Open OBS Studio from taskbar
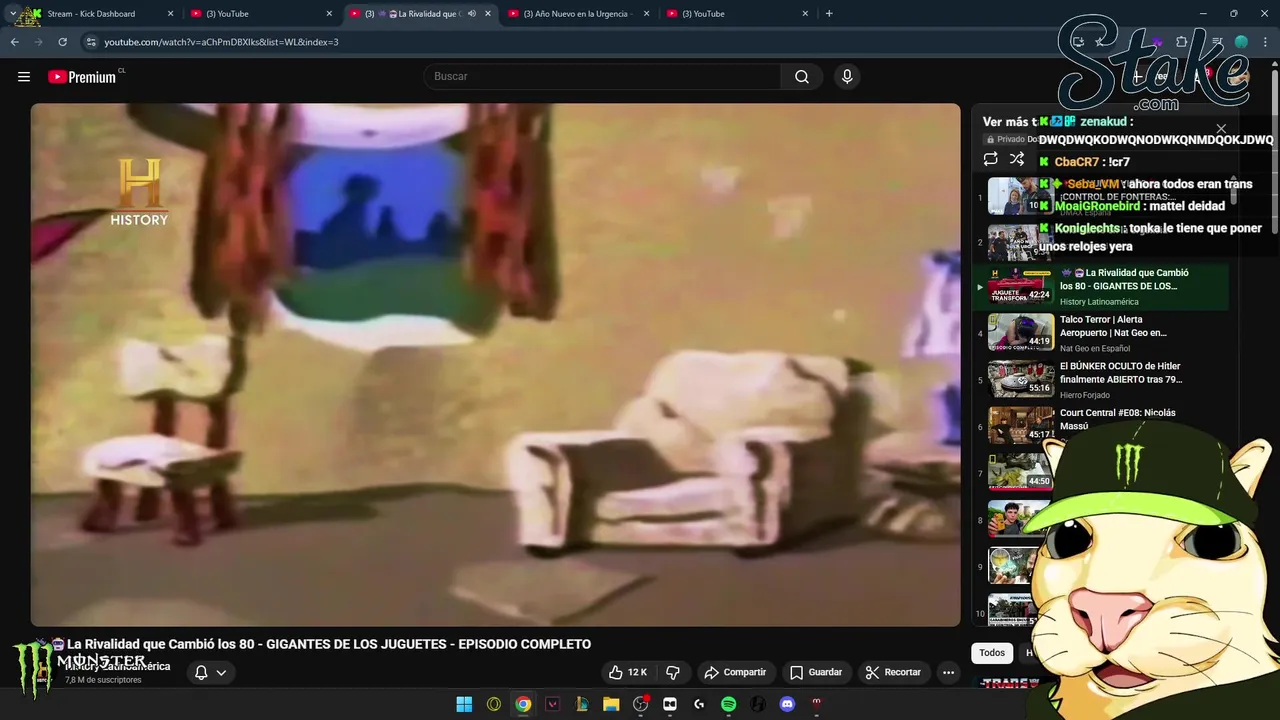The image size is (1280, 720). coord(640,704)
